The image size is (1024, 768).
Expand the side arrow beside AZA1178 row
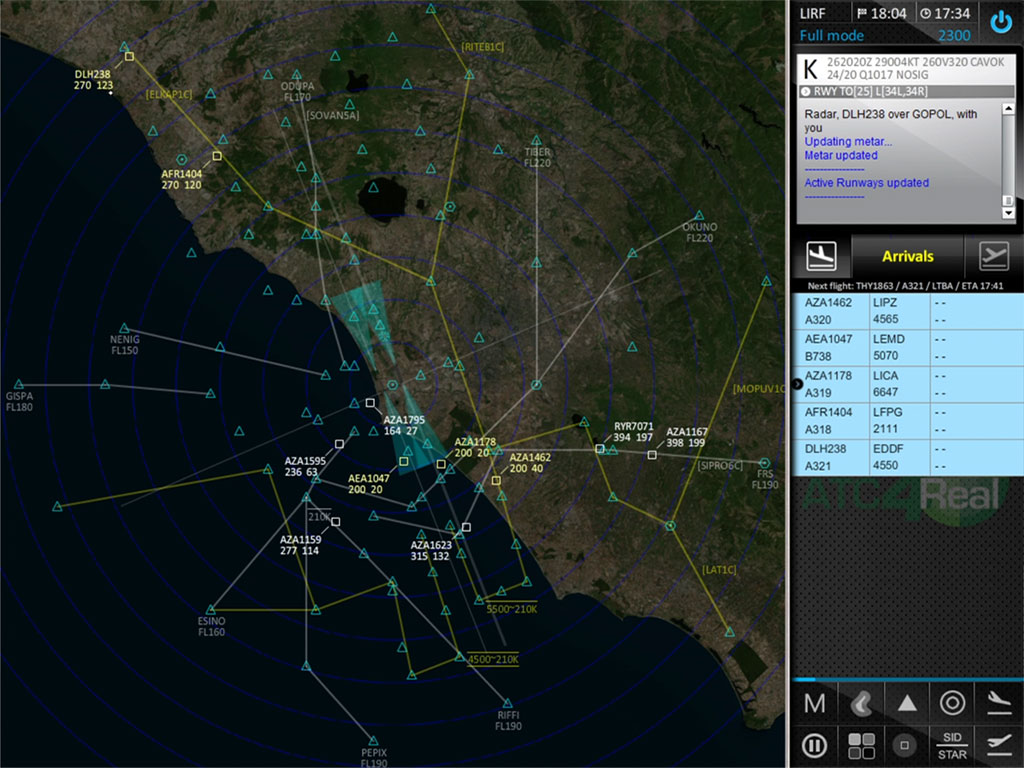click(797, 383)
